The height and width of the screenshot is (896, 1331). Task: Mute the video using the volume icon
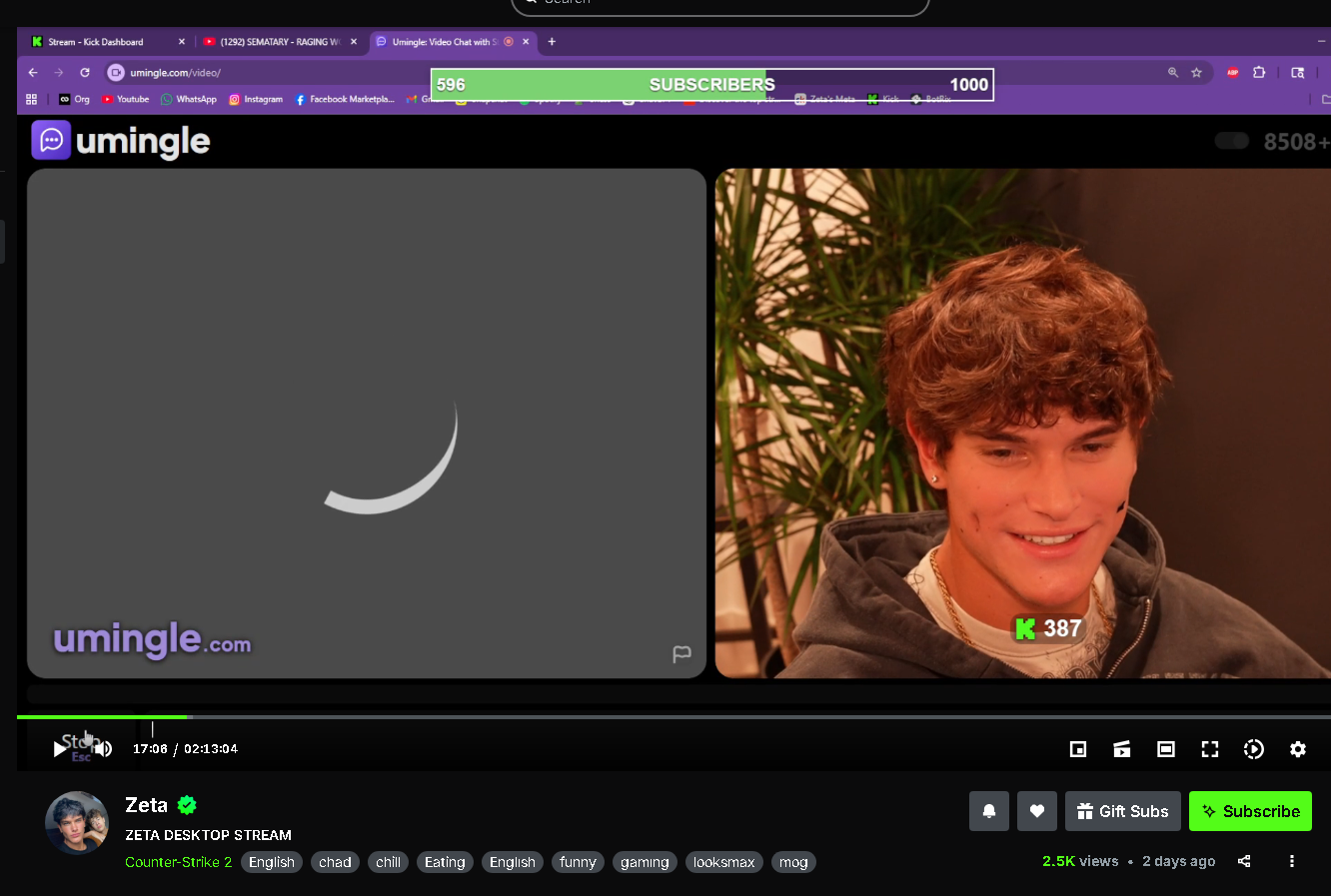point(103,749)
